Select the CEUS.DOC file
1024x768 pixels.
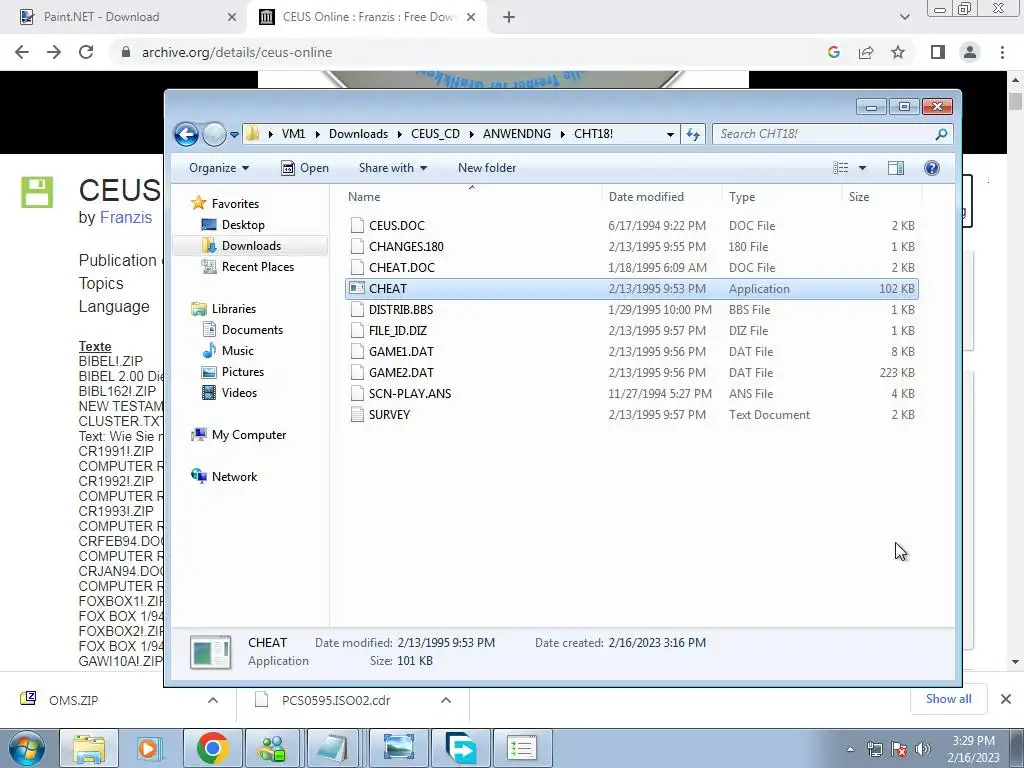[396, 225]
